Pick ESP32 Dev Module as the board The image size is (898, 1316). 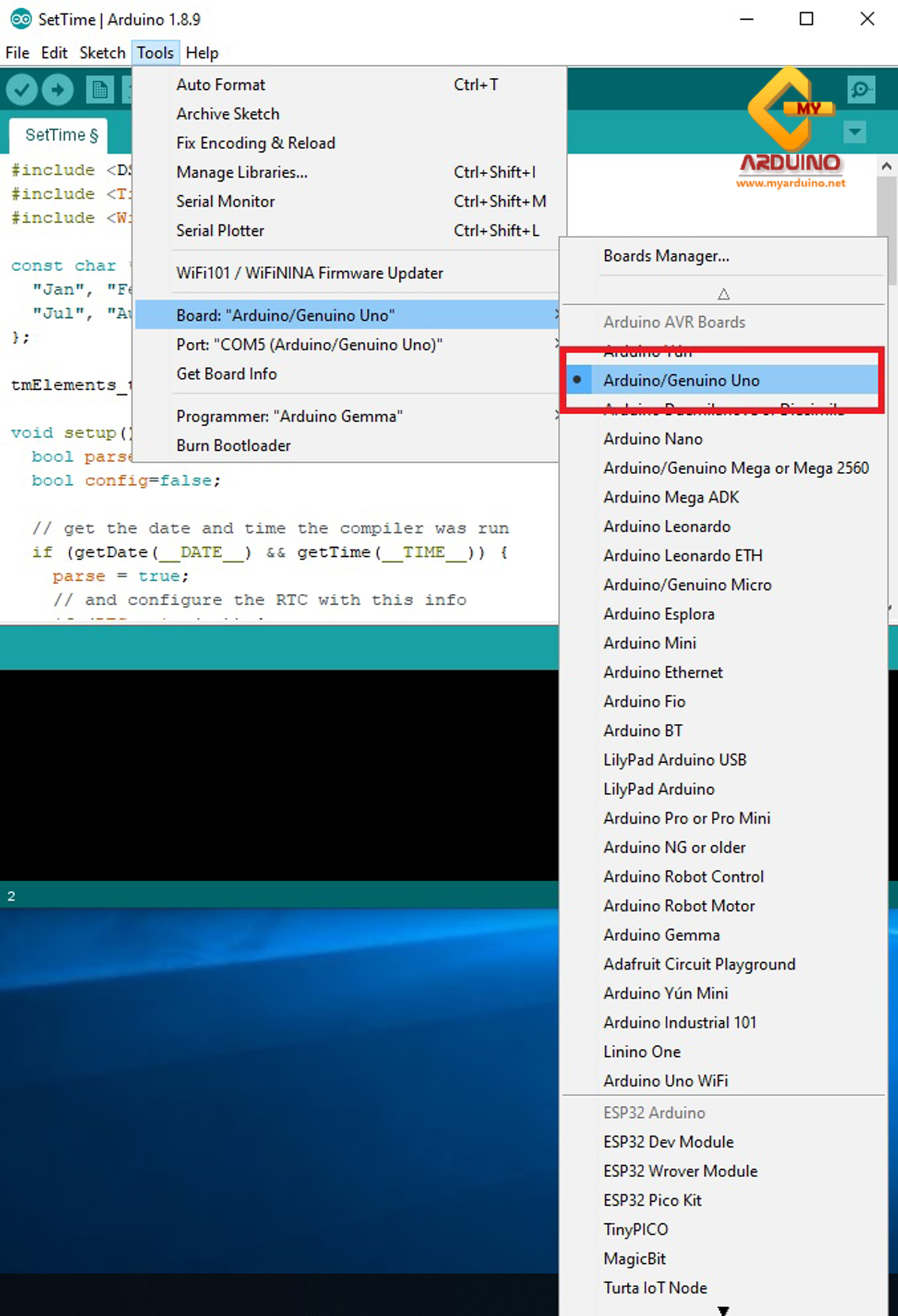[668, 1142]
